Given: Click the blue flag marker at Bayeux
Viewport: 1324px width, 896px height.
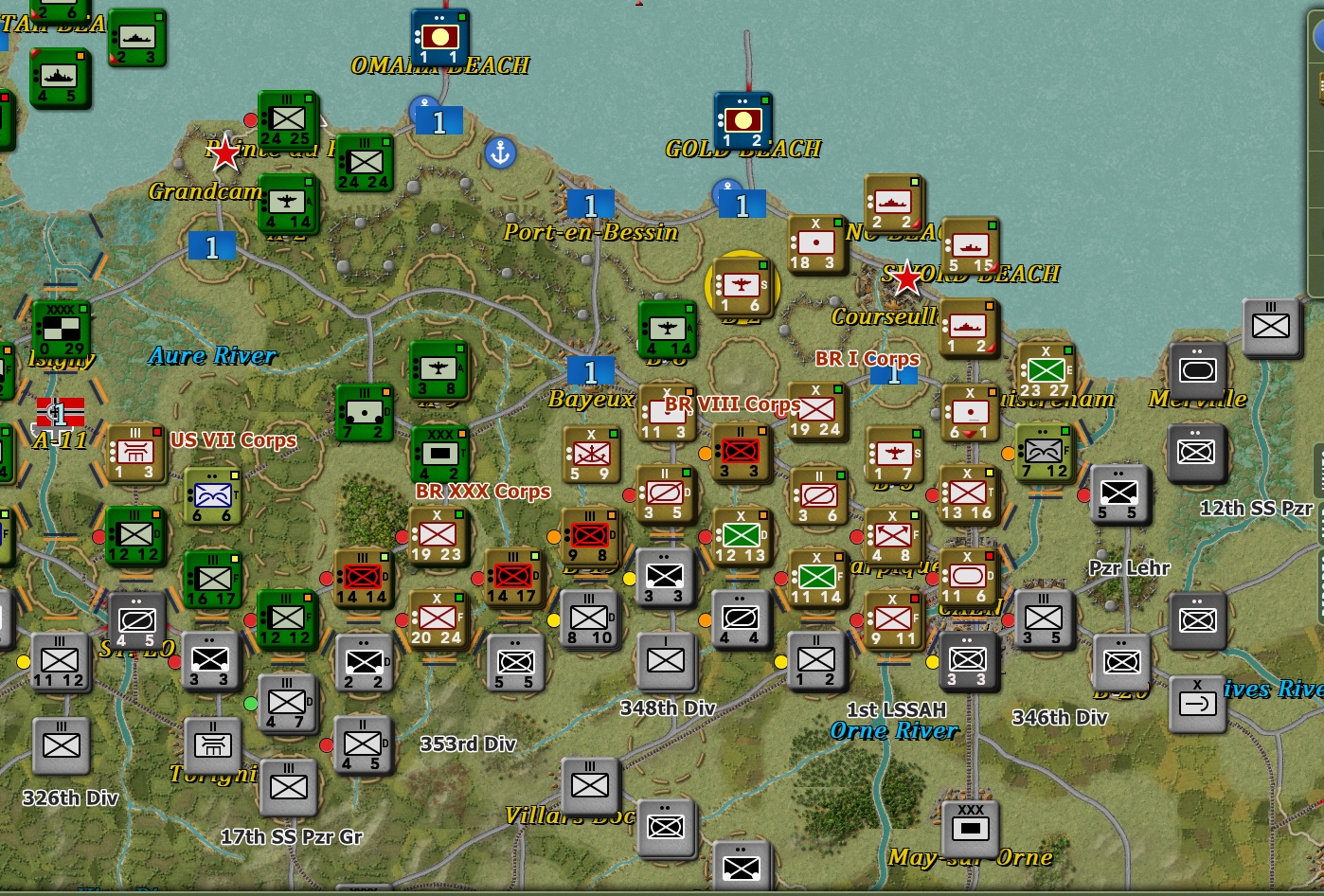Looking at the screenshot, I should click(591, 371).
